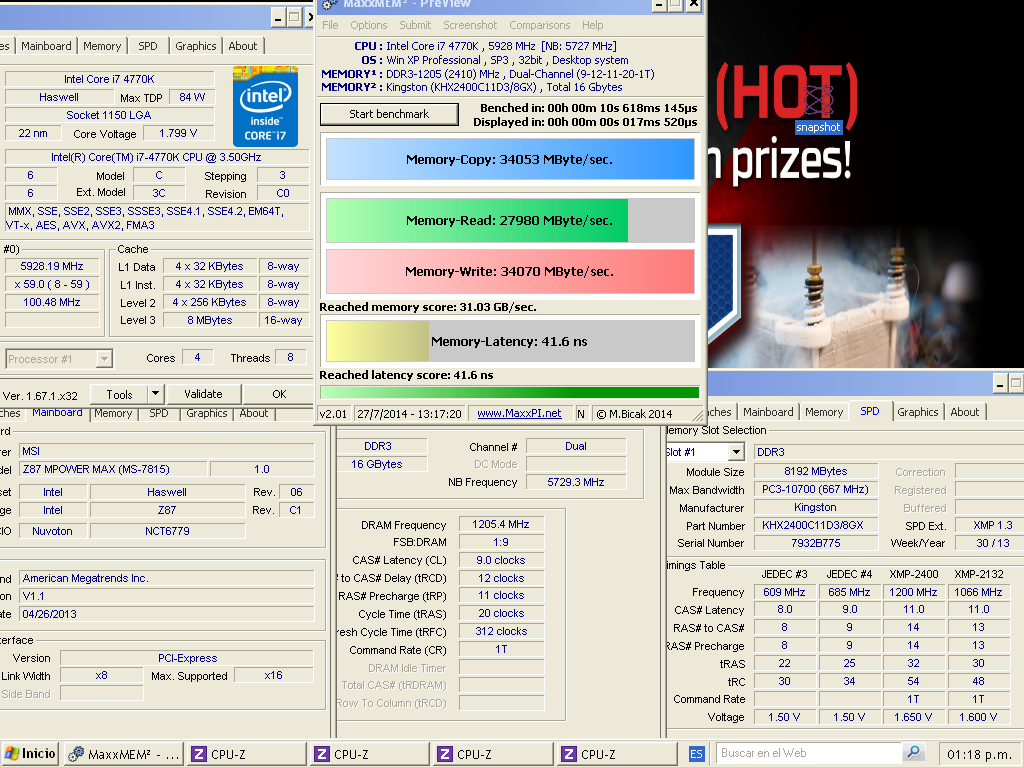Click the green progress bar in MaxxMEM
This screenshot has height=768, width=1024.
point(509,392)
